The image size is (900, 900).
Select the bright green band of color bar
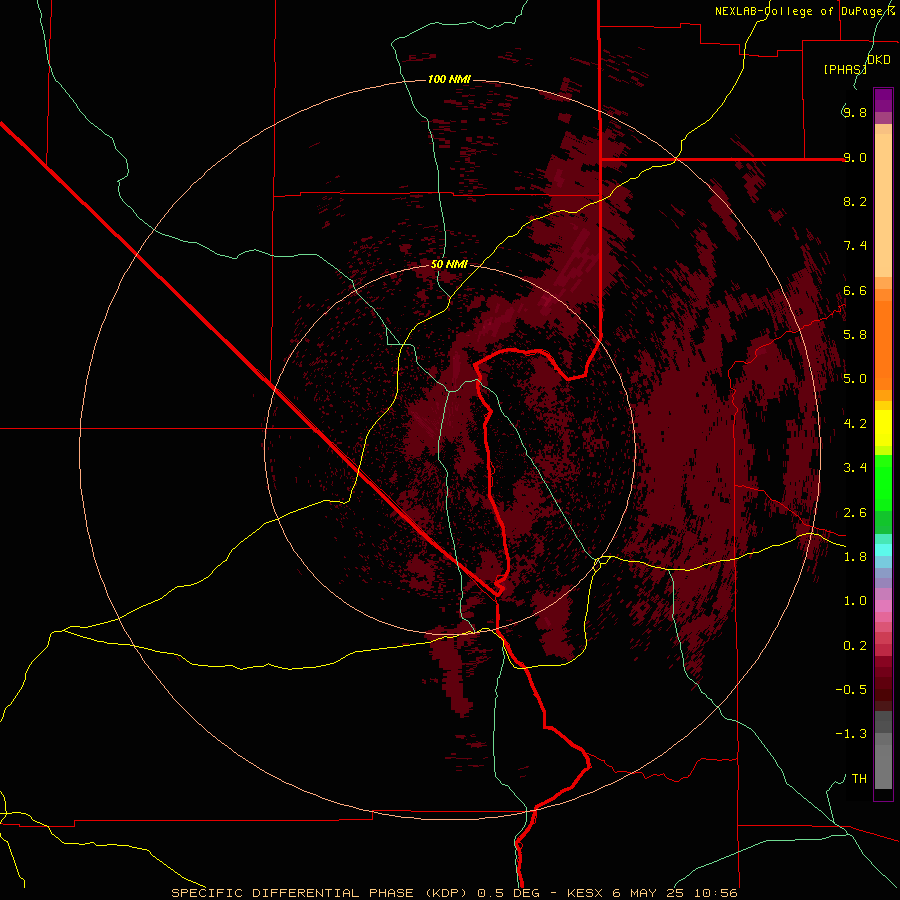[883, 482]
